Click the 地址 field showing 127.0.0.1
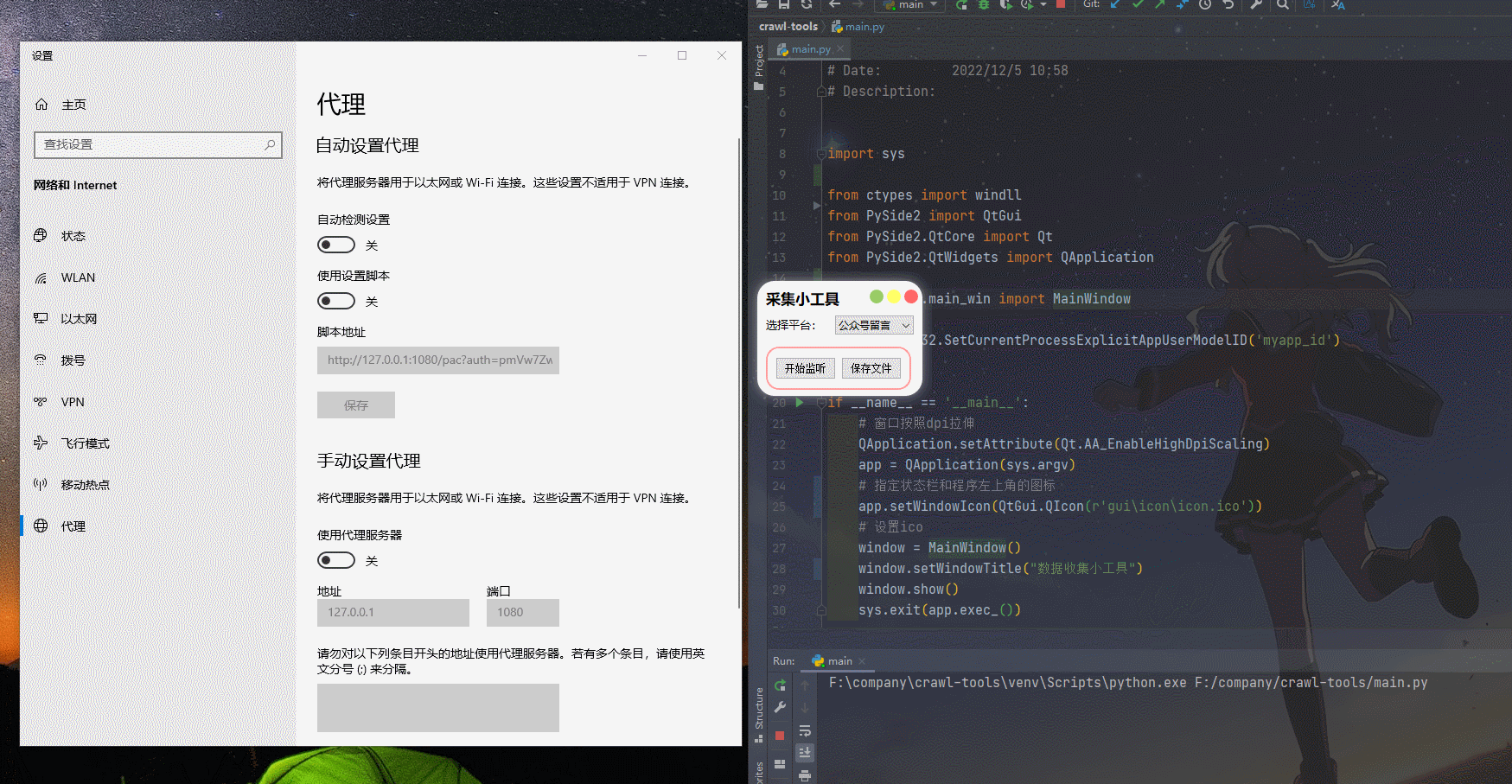This screenshot has width=1512, height=784. point(393,613)
